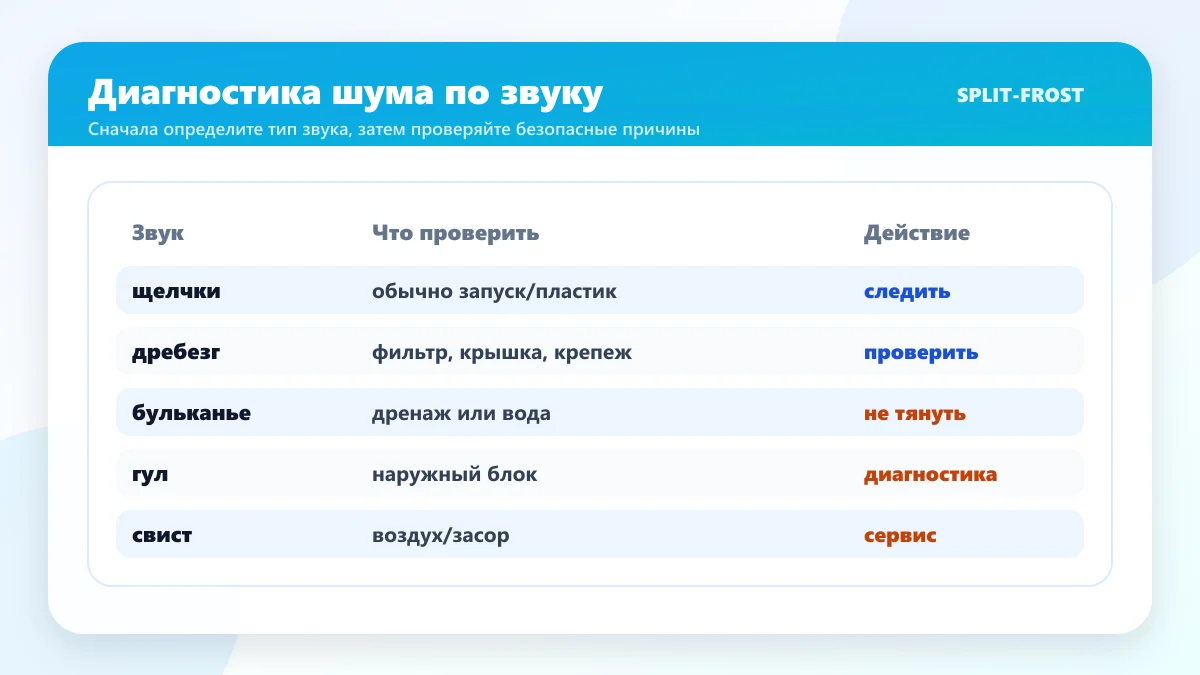
Task: Click the "следить" action
Action: 907,291
